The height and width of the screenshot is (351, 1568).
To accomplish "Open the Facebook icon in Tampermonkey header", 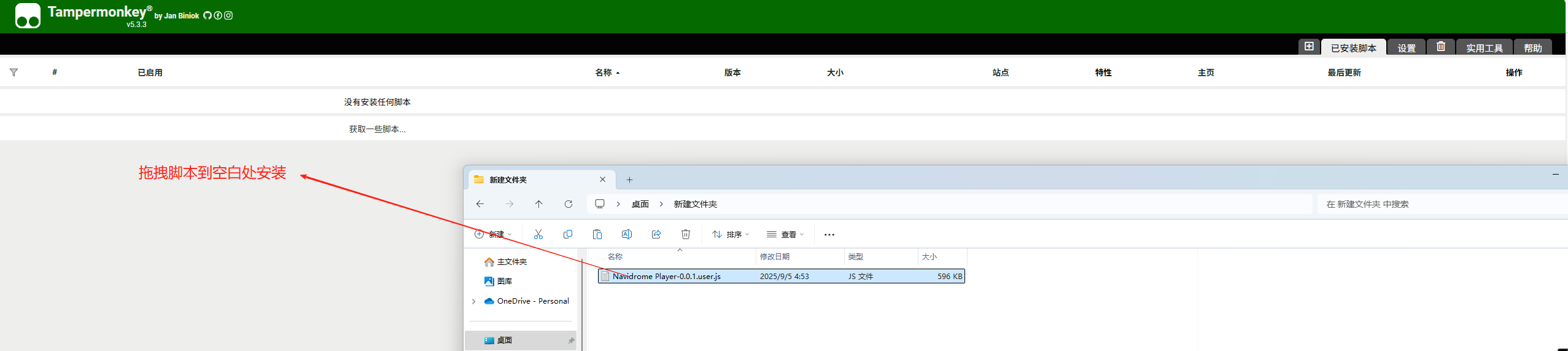I will tap(218, 15).
